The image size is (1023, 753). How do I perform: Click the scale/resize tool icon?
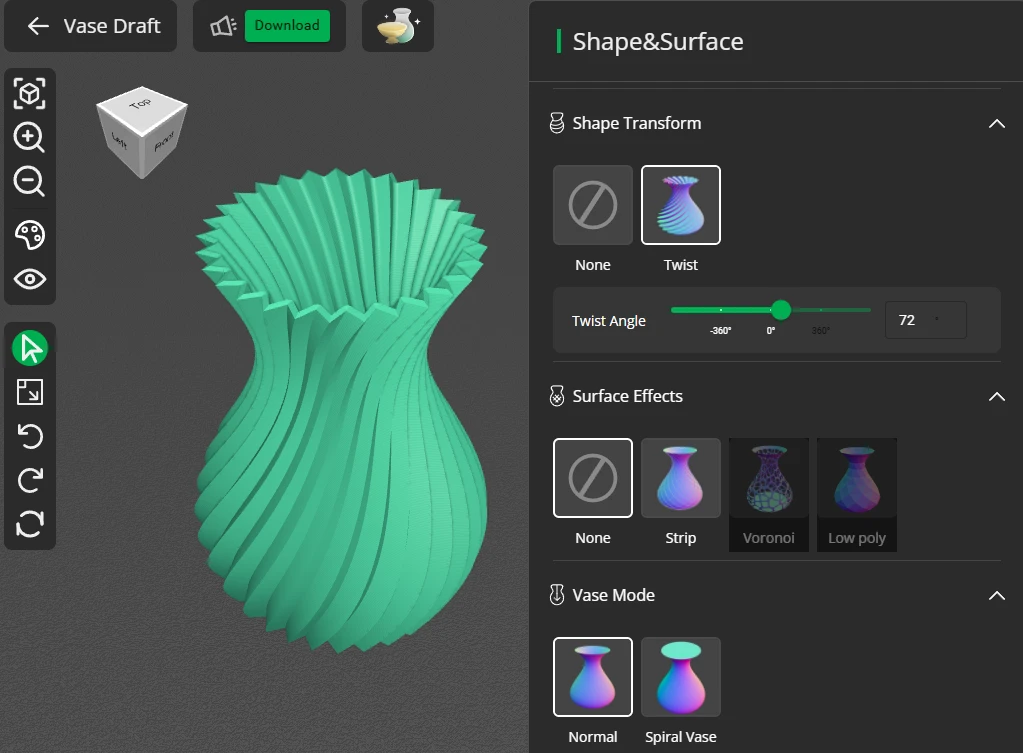pos(29,392)
